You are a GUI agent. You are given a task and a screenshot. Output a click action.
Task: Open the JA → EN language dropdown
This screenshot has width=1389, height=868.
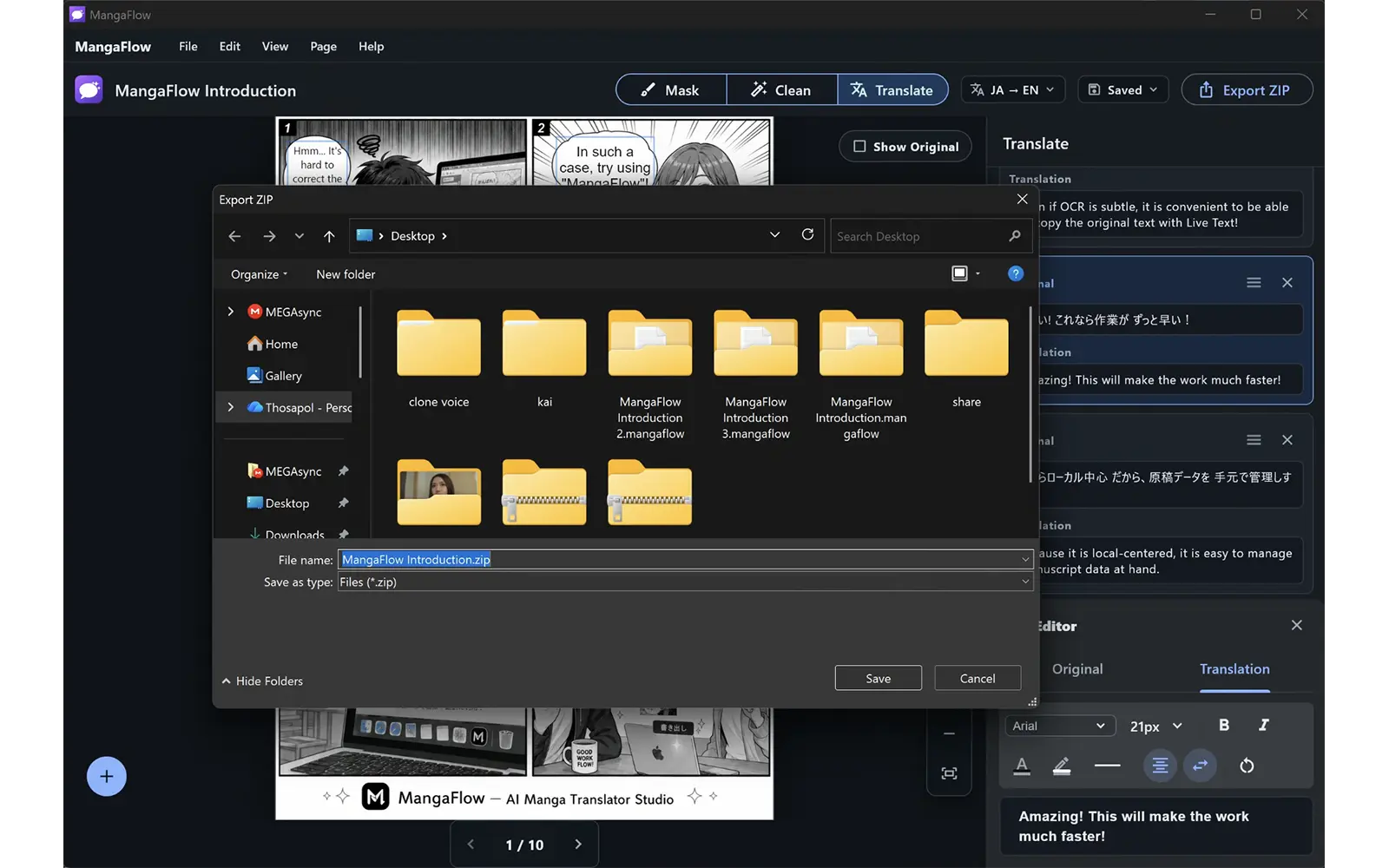coord(1012,90)
